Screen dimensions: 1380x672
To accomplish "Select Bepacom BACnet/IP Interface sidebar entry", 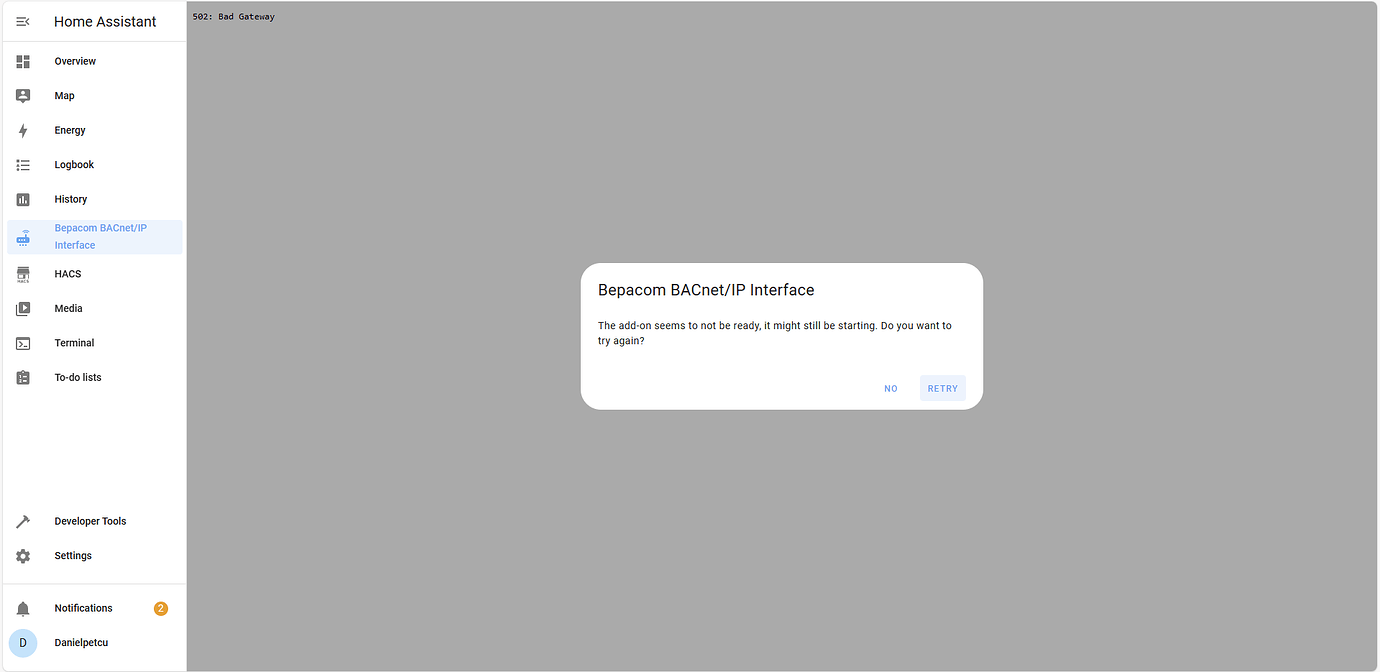I will [95, 237].
